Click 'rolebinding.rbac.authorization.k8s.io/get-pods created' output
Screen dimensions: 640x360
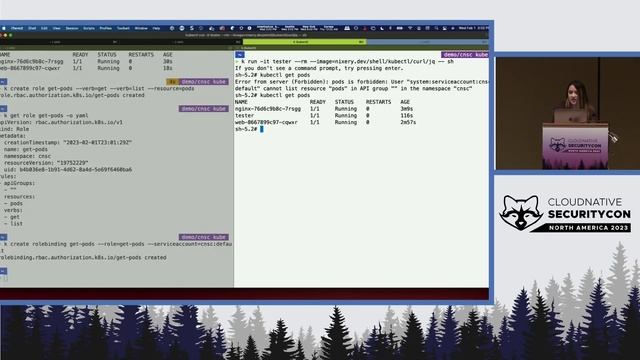click(83, 258)
